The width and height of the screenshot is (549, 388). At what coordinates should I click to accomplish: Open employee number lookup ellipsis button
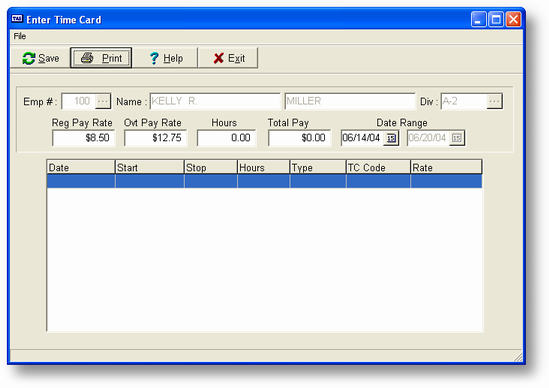point(103,101)
